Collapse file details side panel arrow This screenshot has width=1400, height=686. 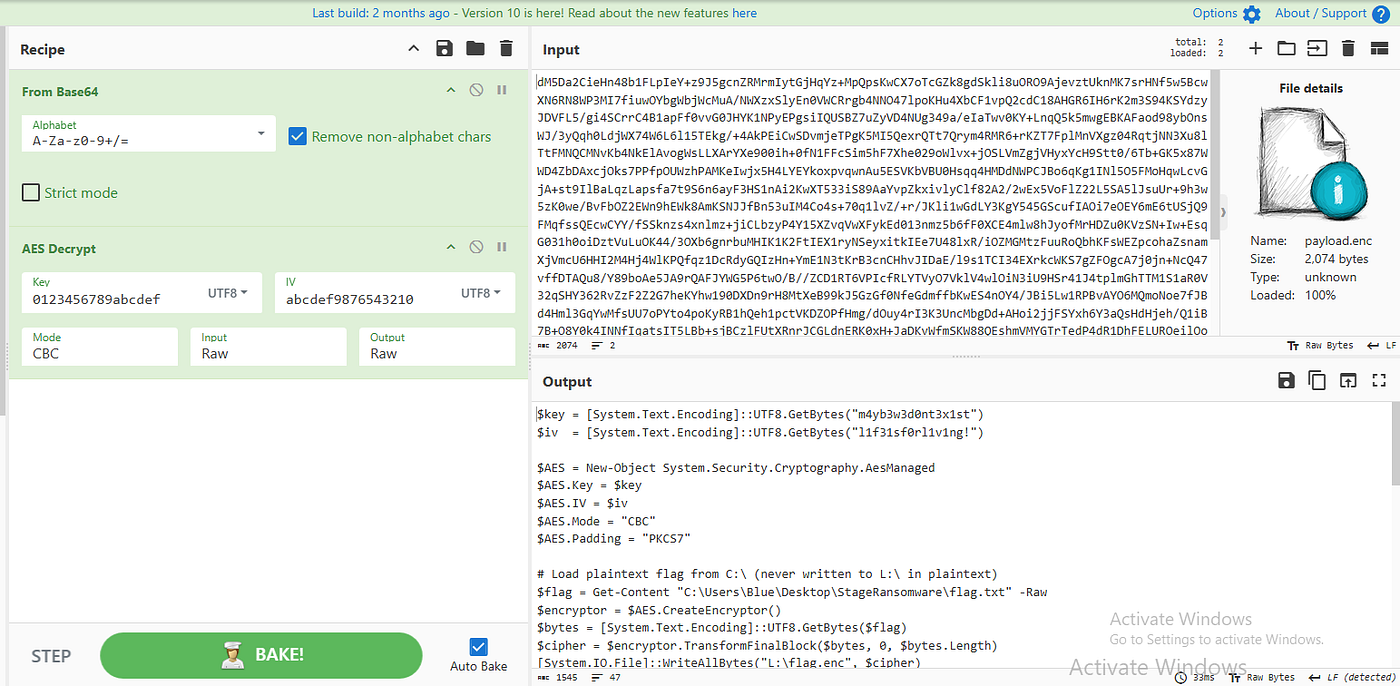tap(1223, 211)
